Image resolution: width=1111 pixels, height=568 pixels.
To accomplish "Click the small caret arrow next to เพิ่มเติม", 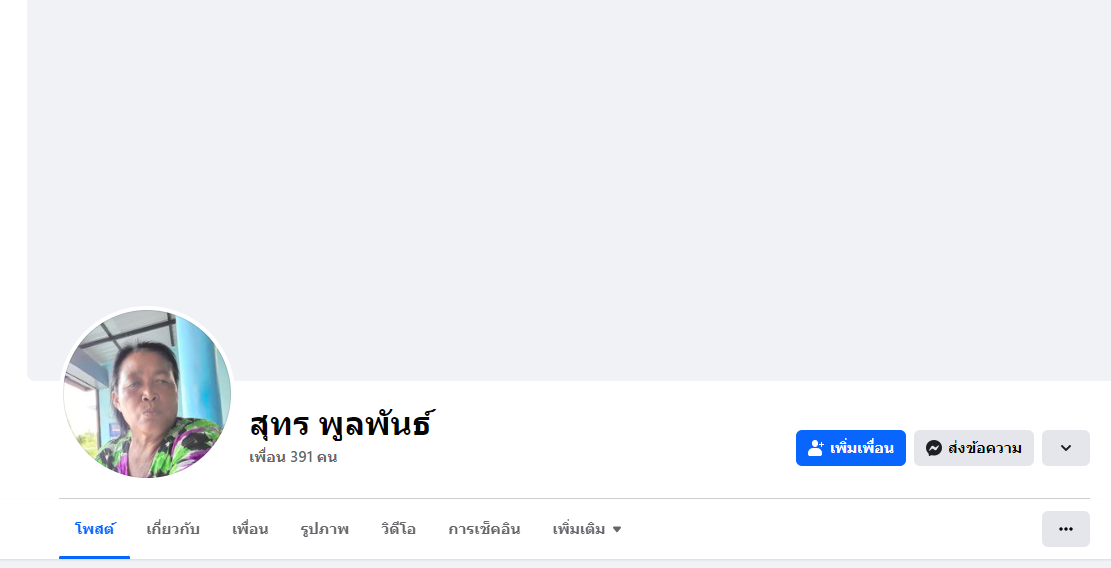I will pos(617,529).
